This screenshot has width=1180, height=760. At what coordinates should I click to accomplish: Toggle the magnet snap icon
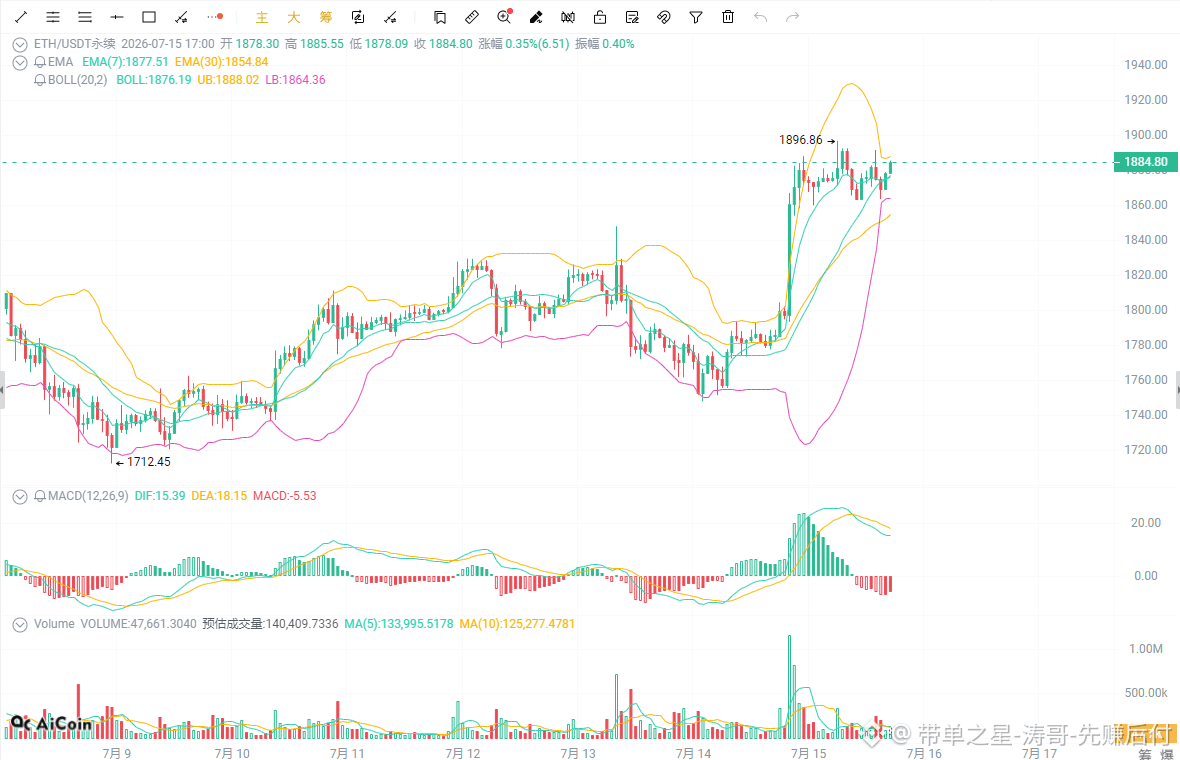coord(664,17)
